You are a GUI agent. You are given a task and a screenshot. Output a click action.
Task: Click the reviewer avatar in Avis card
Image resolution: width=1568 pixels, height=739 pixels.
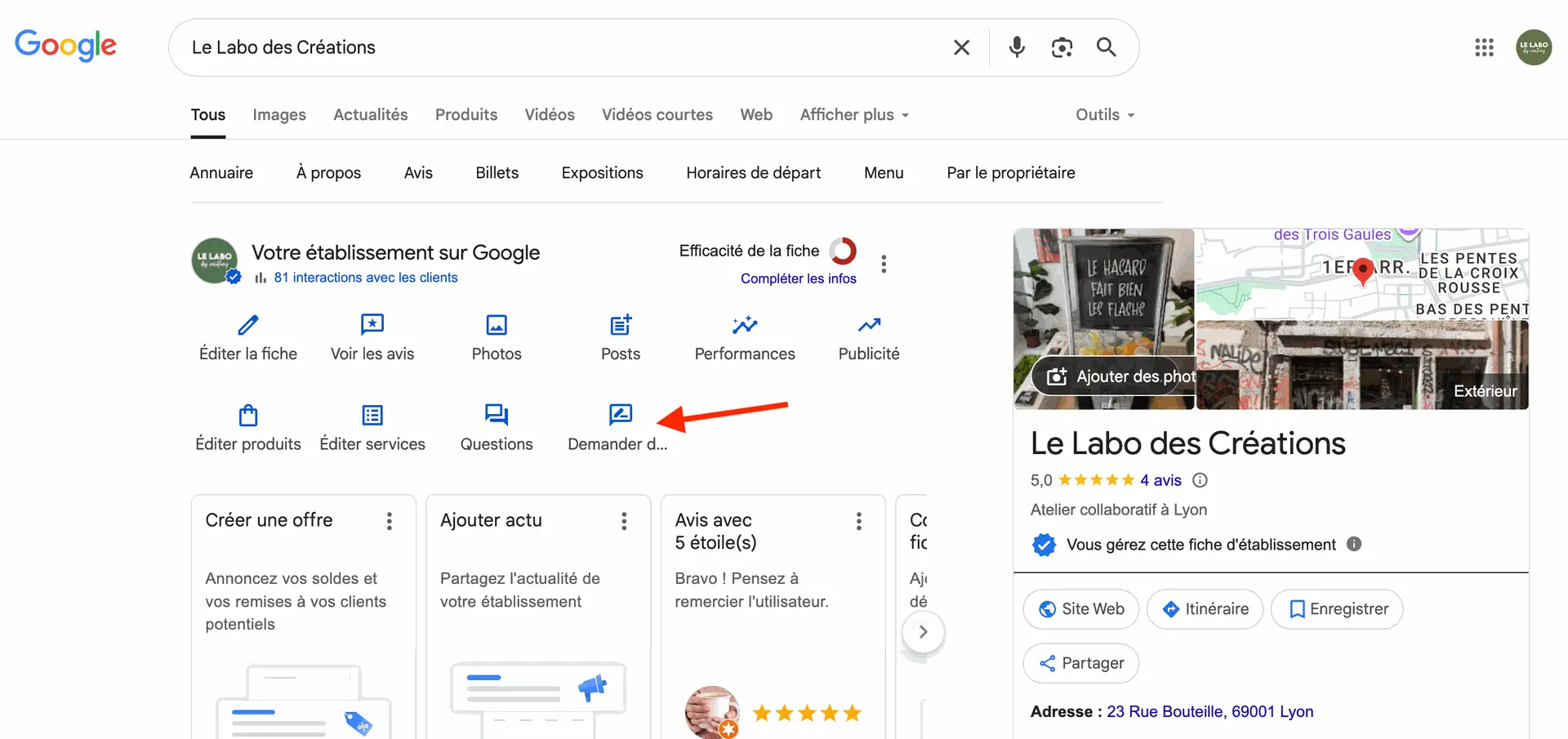(x=712, y=712)
